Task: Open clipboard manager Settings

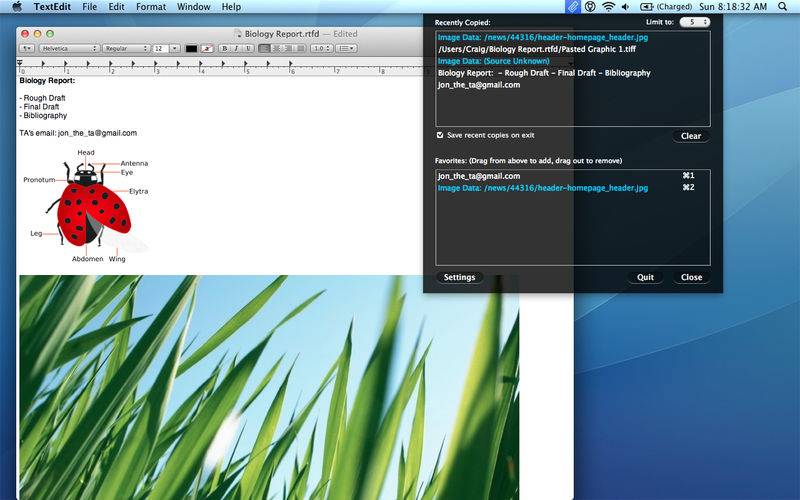Action: (459, 277)
